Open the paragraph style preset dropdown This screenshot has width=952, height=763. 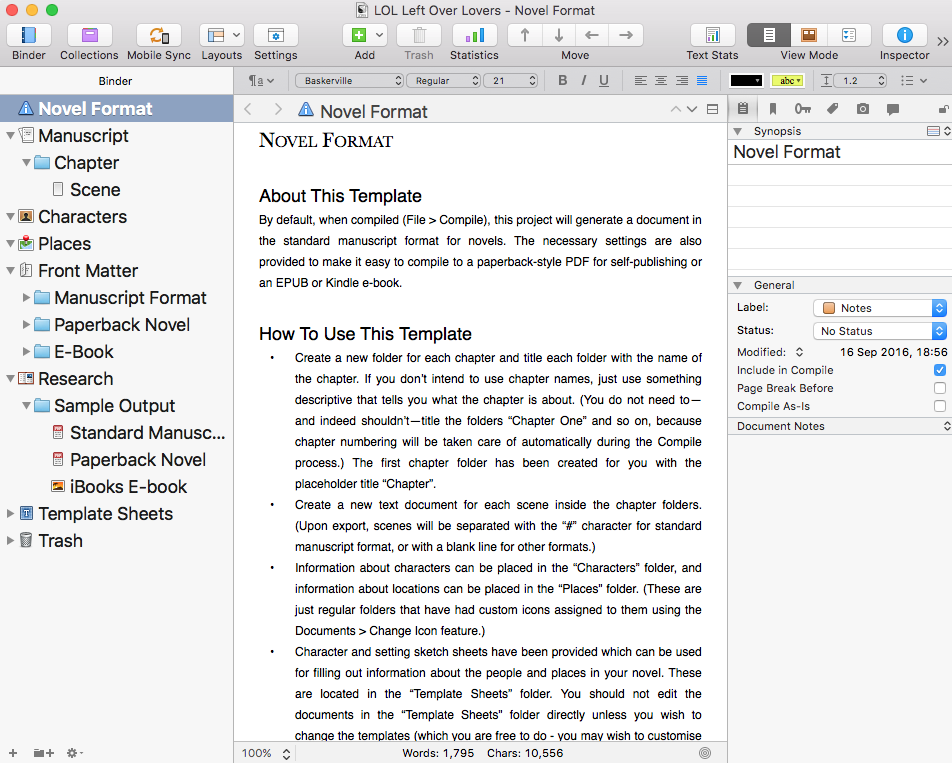pyautogui.click(x=261, y=81)
